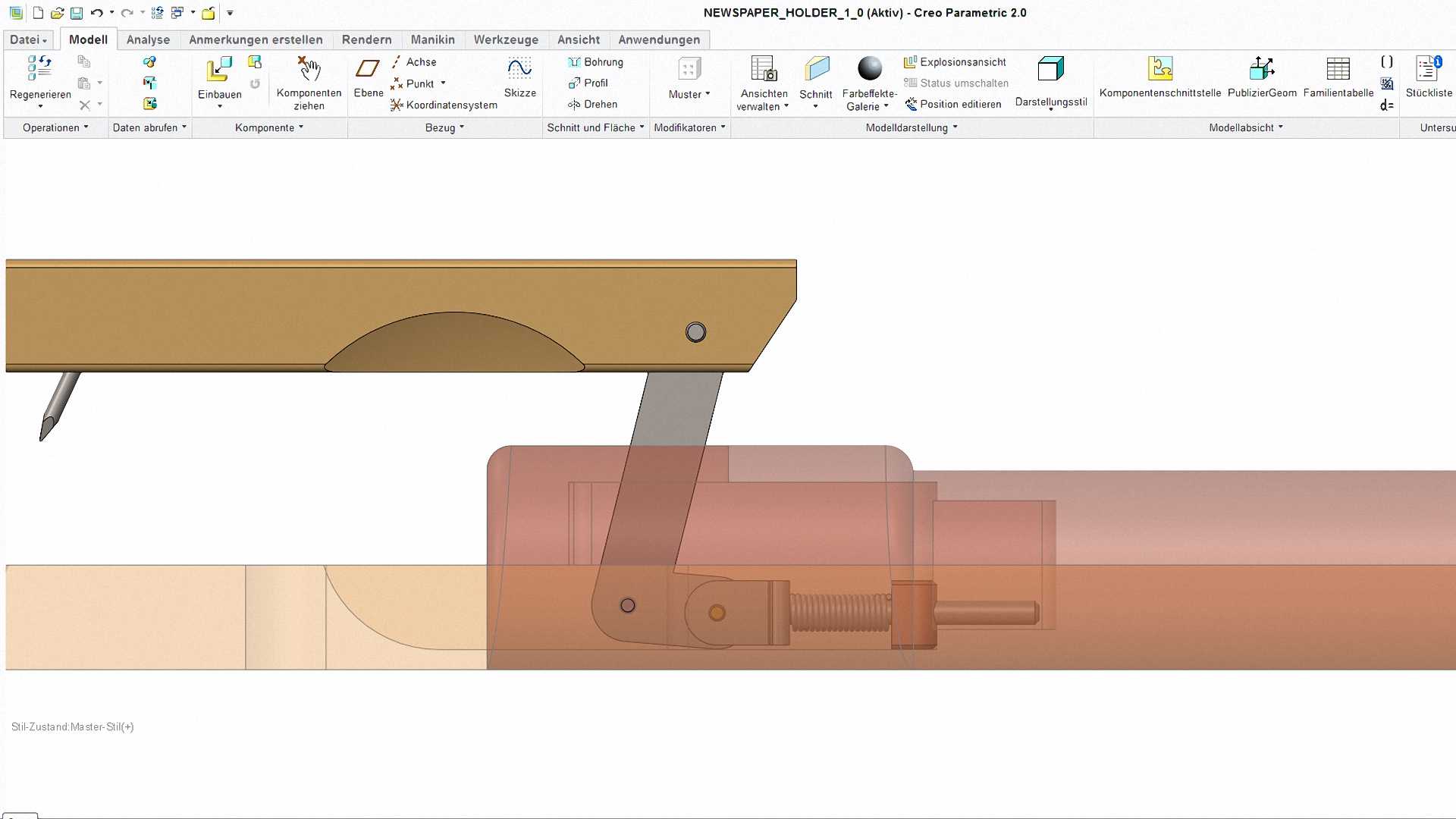Click the Schnitt section icon

coord(816,68)
